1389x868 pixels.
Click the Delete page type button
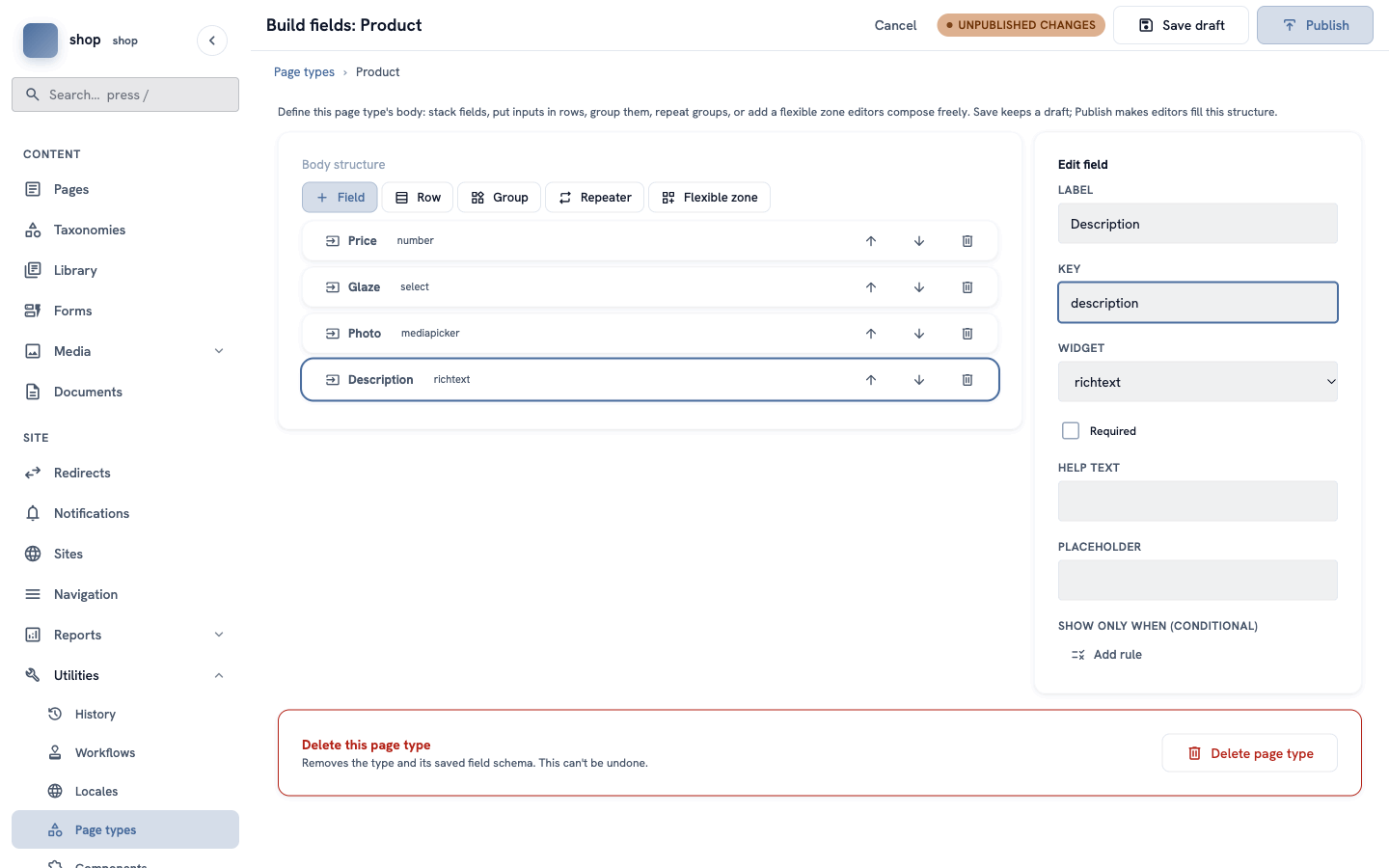tap(1249, 753)
